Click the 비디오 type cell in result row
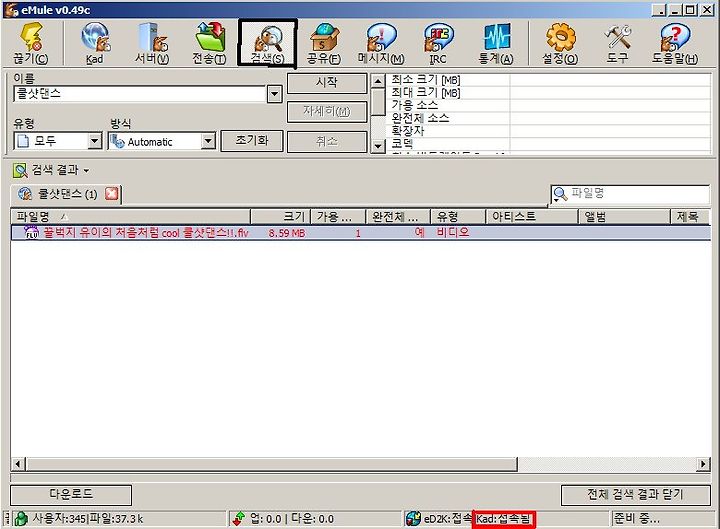Image resolution: width=720 pixels, height=529 pixels. [453, 232]
